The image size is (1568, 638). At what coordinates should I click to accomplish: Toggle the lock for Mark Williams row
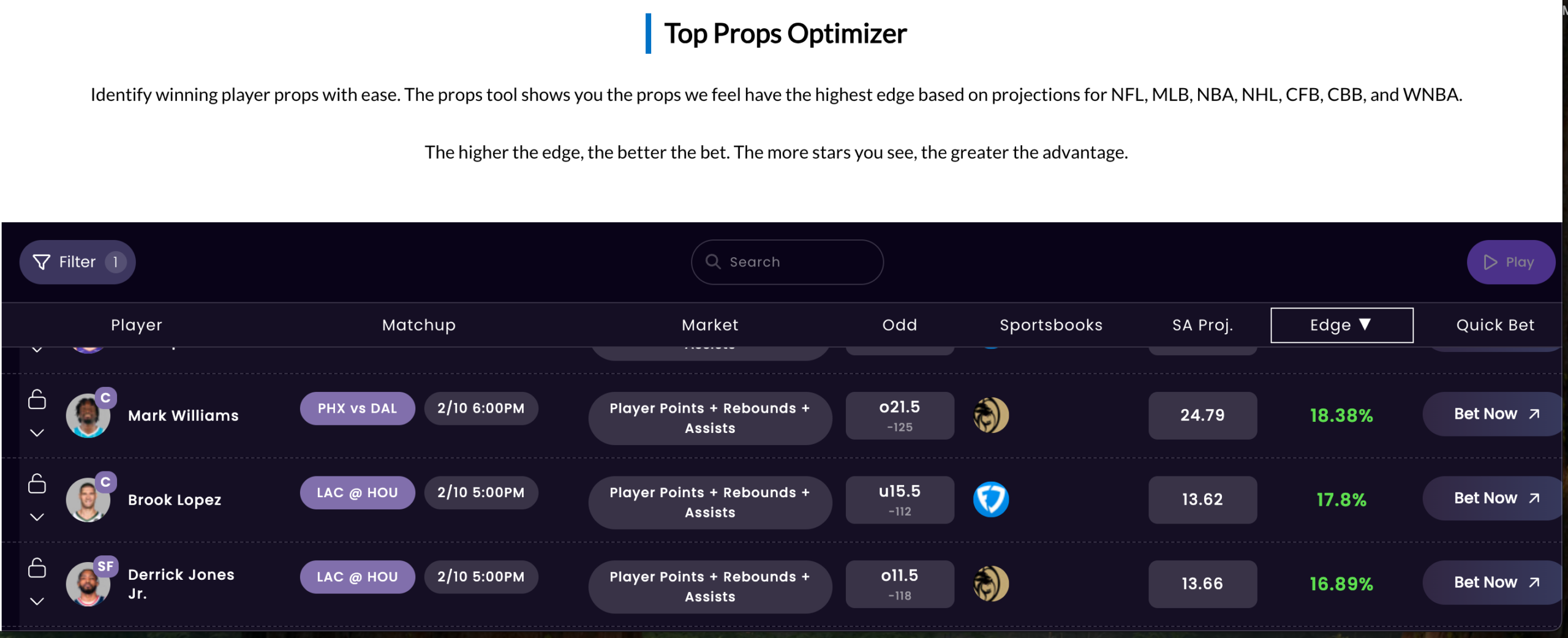(37, 399)
